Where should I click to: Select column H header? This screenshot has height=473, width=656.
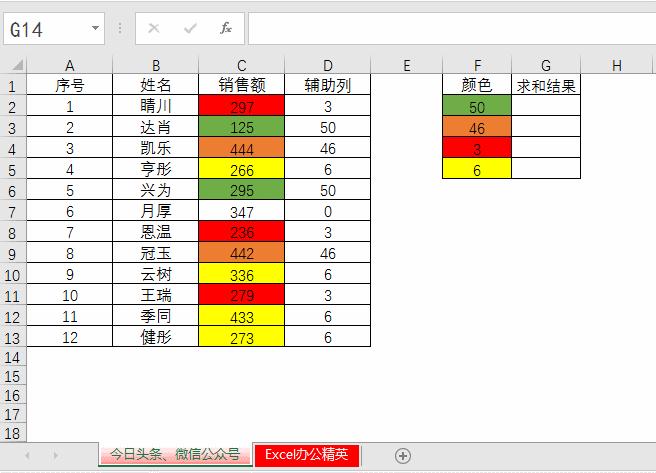pyautogui.click(x=617, y=65)
